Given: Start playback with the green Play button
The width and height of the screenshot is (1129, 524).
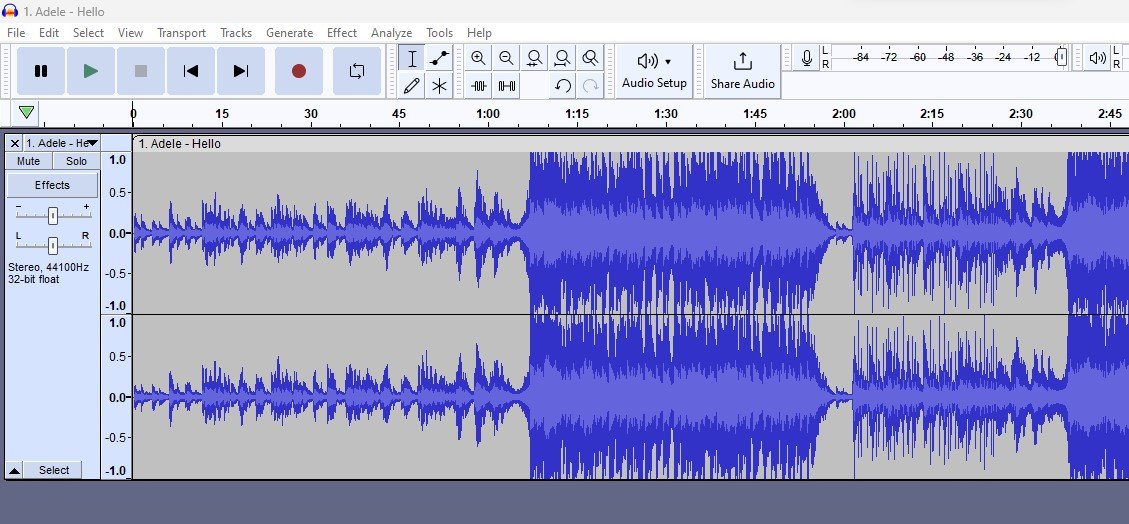Looking at the screenshot, I should point(91,71).
